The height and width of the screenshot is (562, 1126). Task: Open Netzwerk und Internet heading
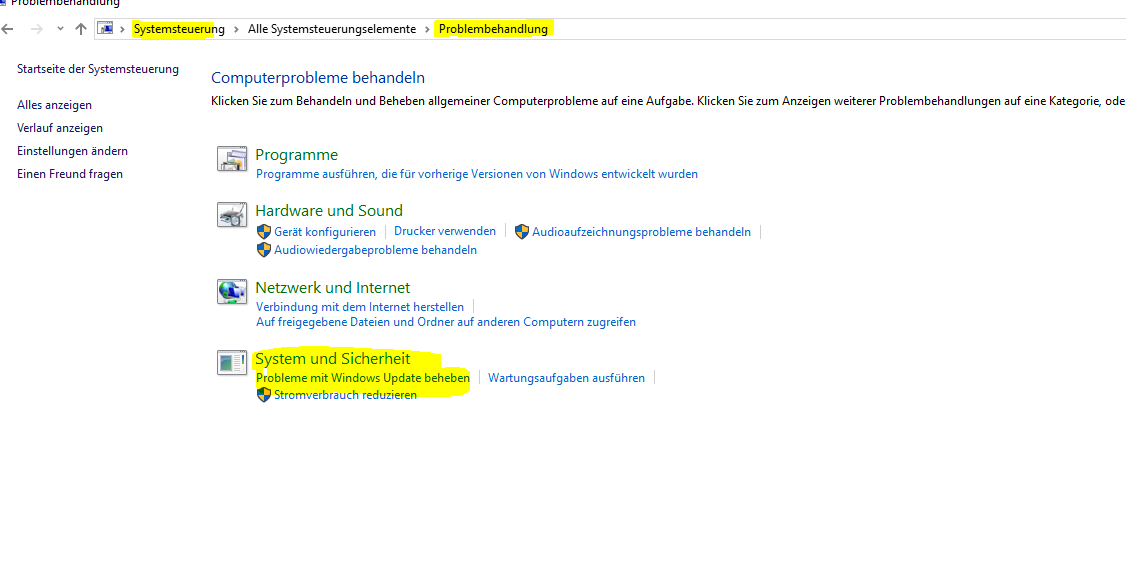pyautogui.click(x=332, y=287)
